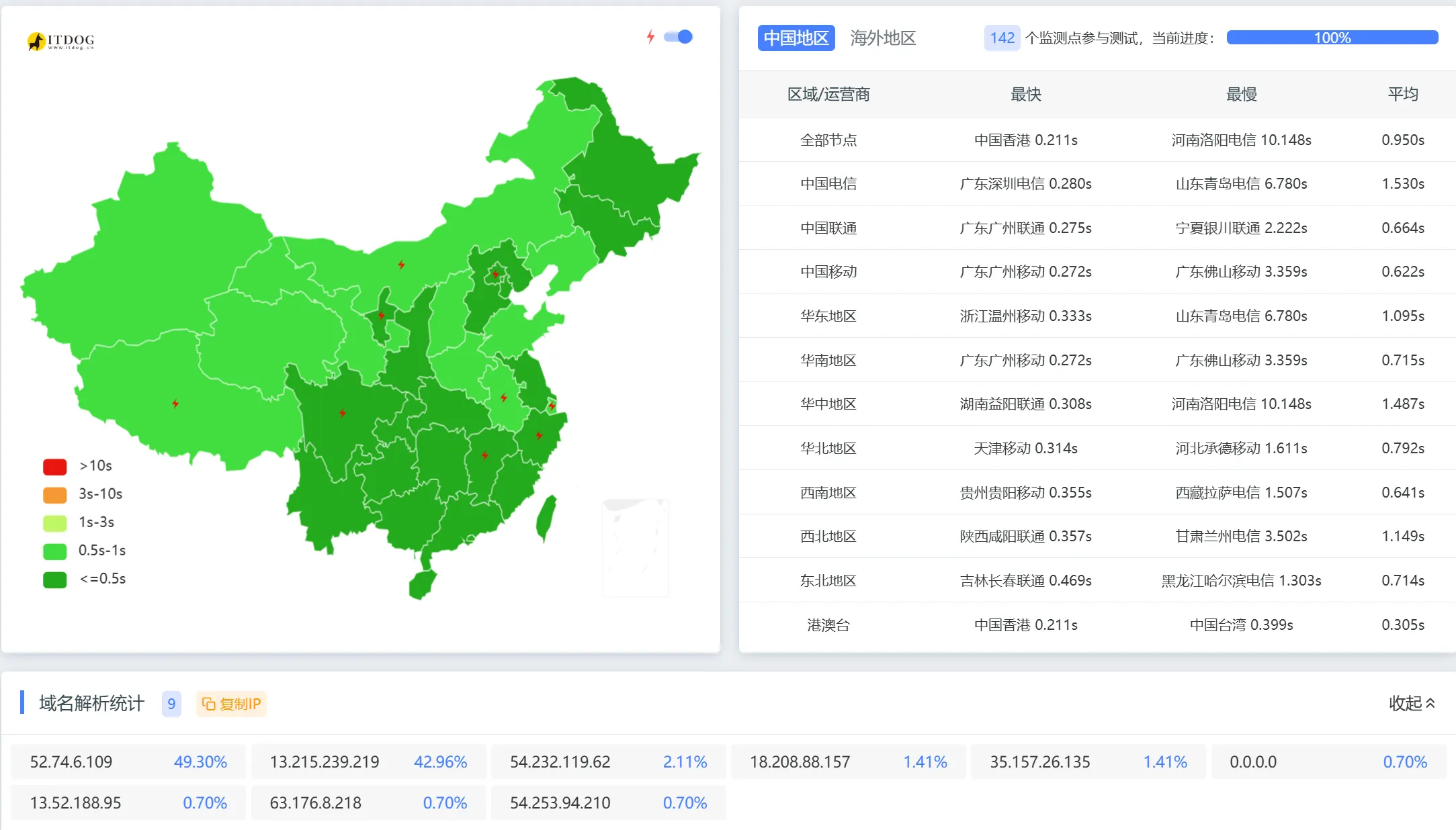The image size is (1456, 830).
Task: Click the 142 monitoring points badge
Action: pos(1001,38)
